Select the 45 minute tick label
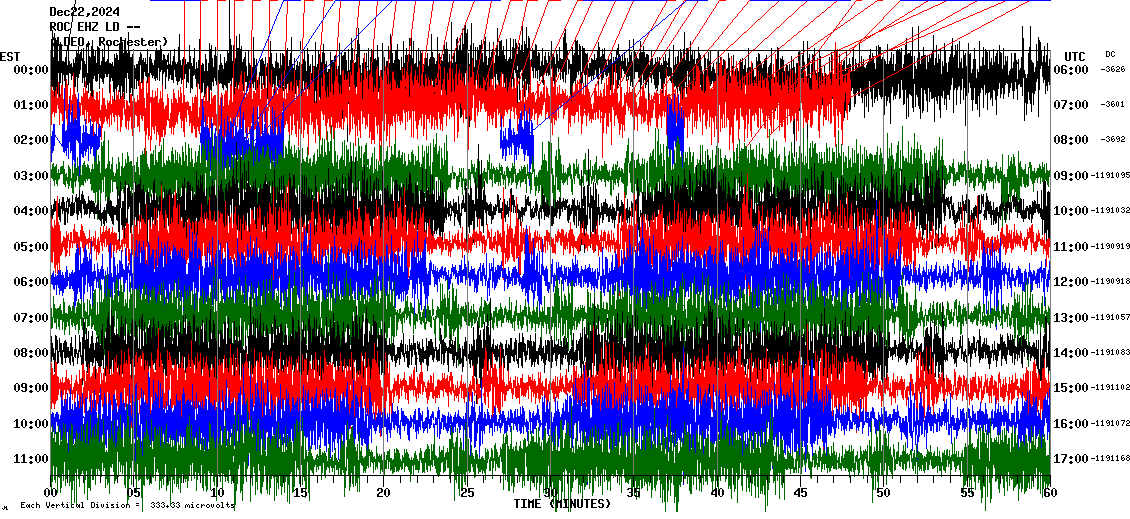Image resolution: width=1130 pixels, height=519 pixels. click(x=799, y=493)
